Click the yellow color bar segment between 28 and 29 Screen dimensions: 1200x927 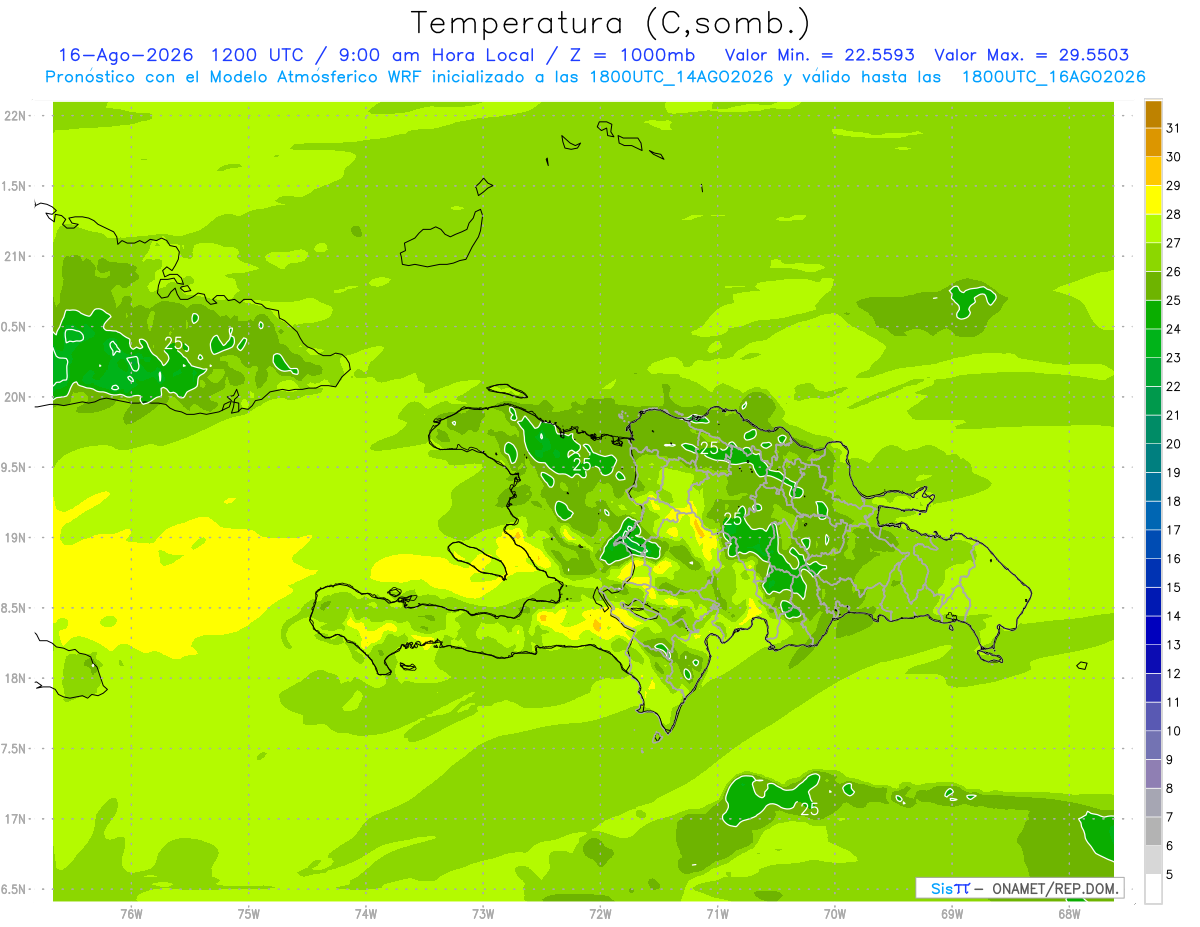click(1153, 200)
